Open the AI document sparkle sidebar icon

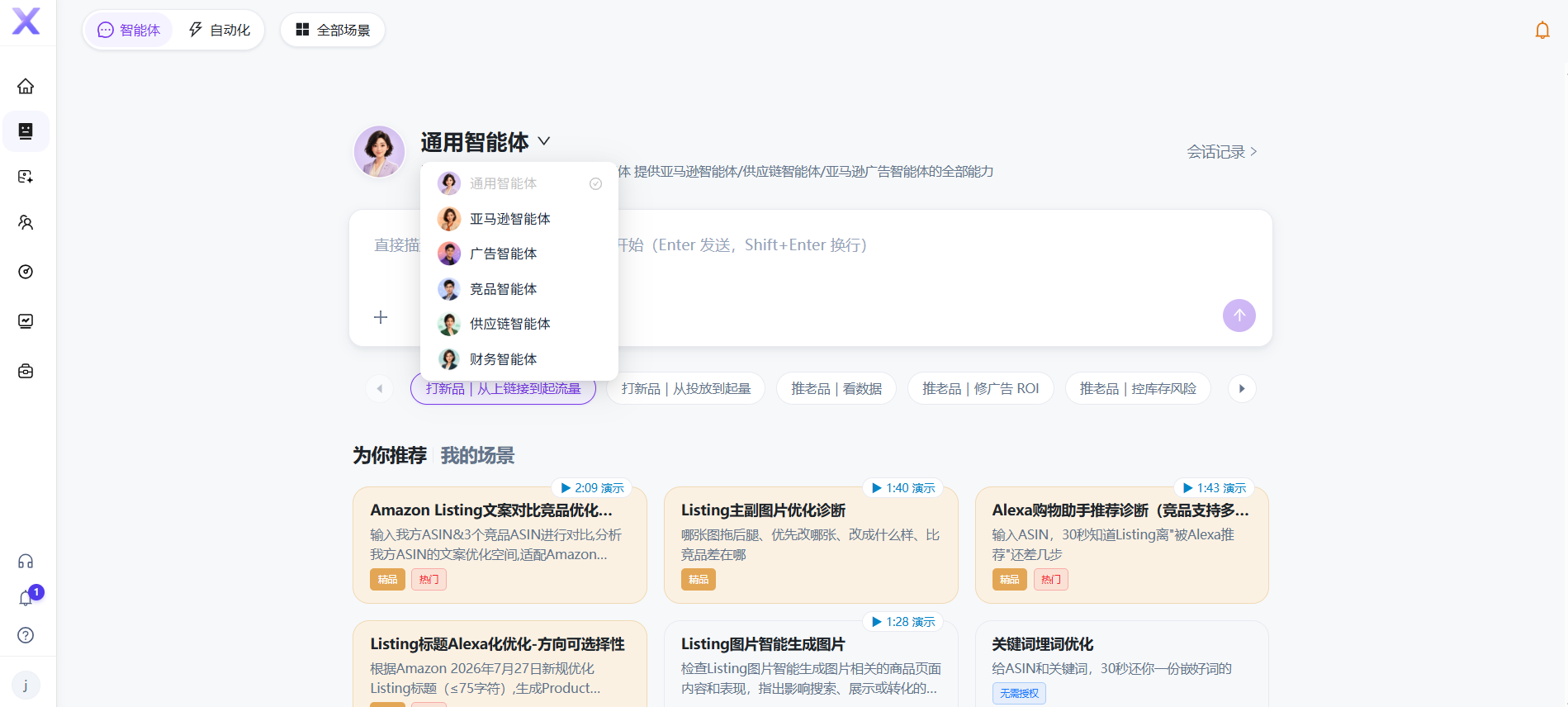point(26,177)
